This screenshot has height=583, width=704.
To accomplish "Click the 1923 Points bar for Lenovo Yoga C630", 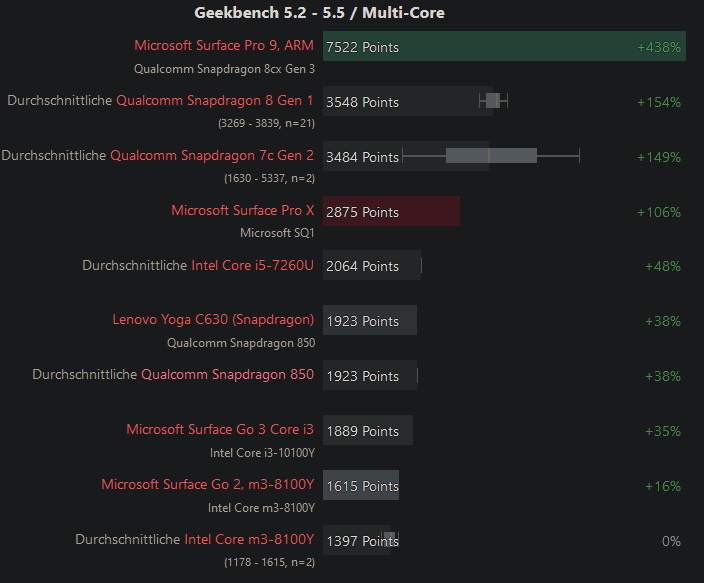I will click(x=370, y=320).
